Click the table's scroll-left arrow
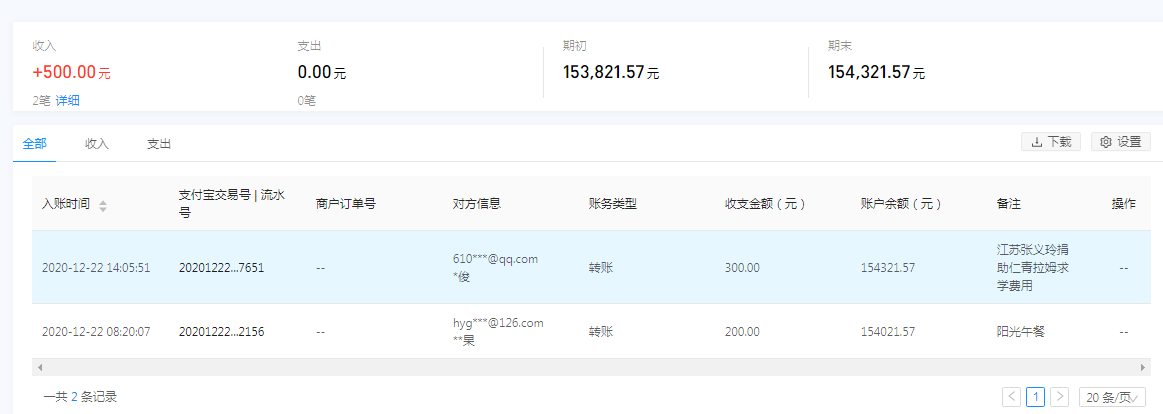 pos(38,367)
